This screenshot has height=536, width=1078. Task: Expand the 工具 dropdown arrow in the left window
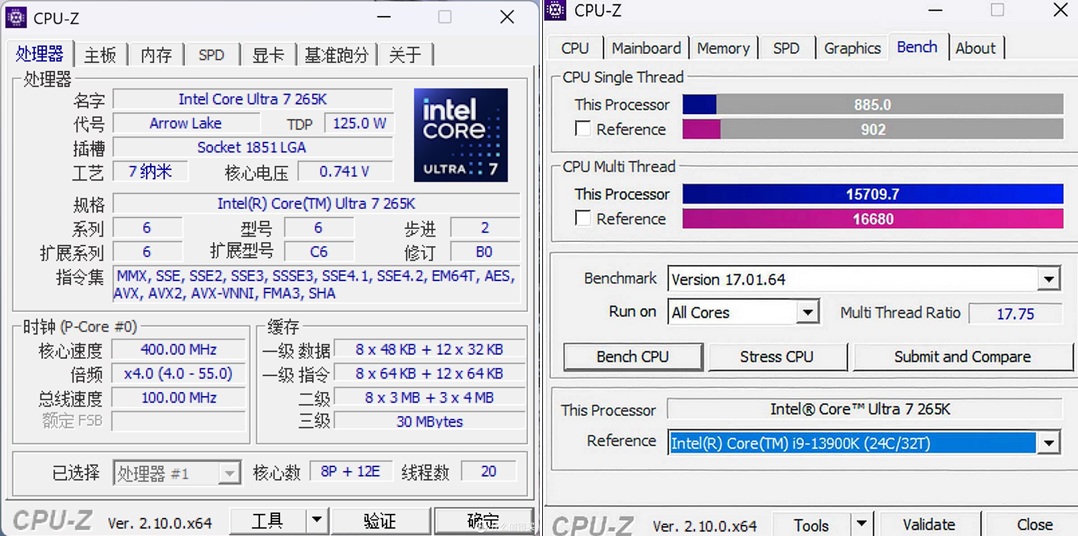316,522
